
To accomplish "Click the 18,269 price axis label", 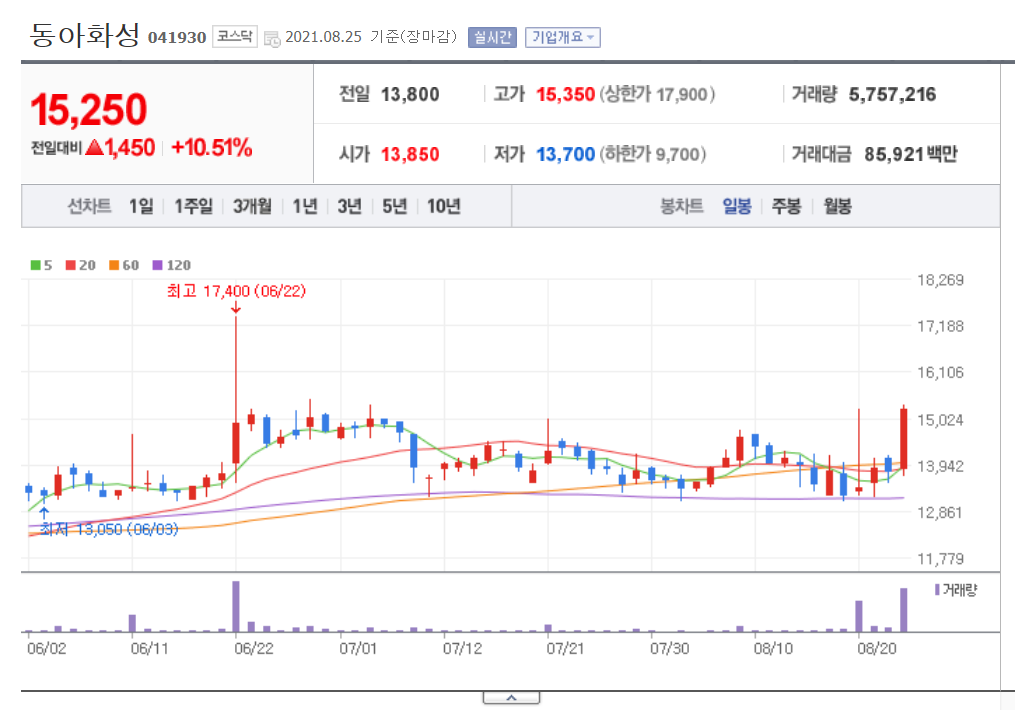I will pos(940,280).
